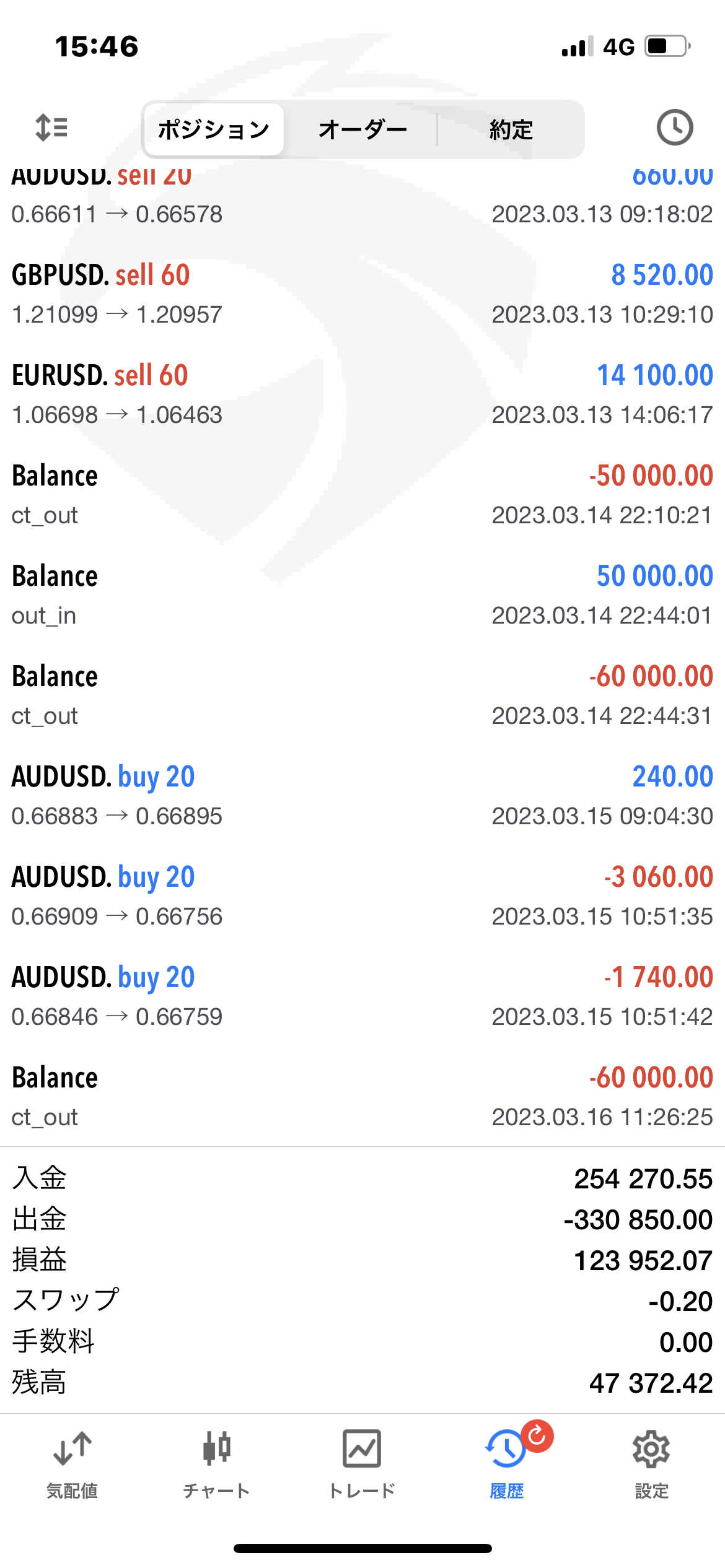
Task: Tap the 残高 balance summary line
Action: pyautogui.click(x=362, y=1382)
